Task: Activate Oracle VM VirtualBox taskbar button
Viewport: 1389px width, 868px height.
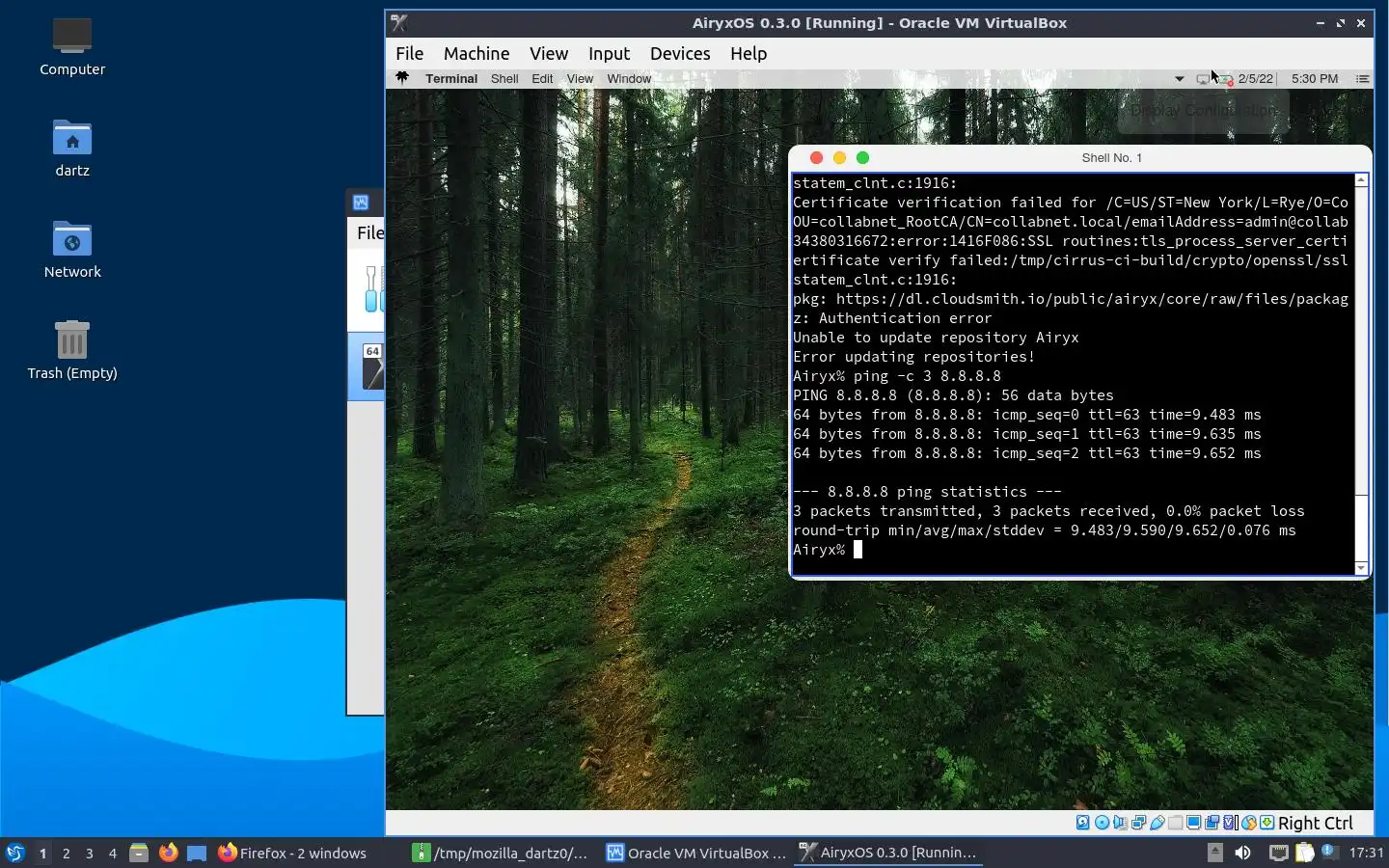Action: pyautogui.click(x=695, y=853)
